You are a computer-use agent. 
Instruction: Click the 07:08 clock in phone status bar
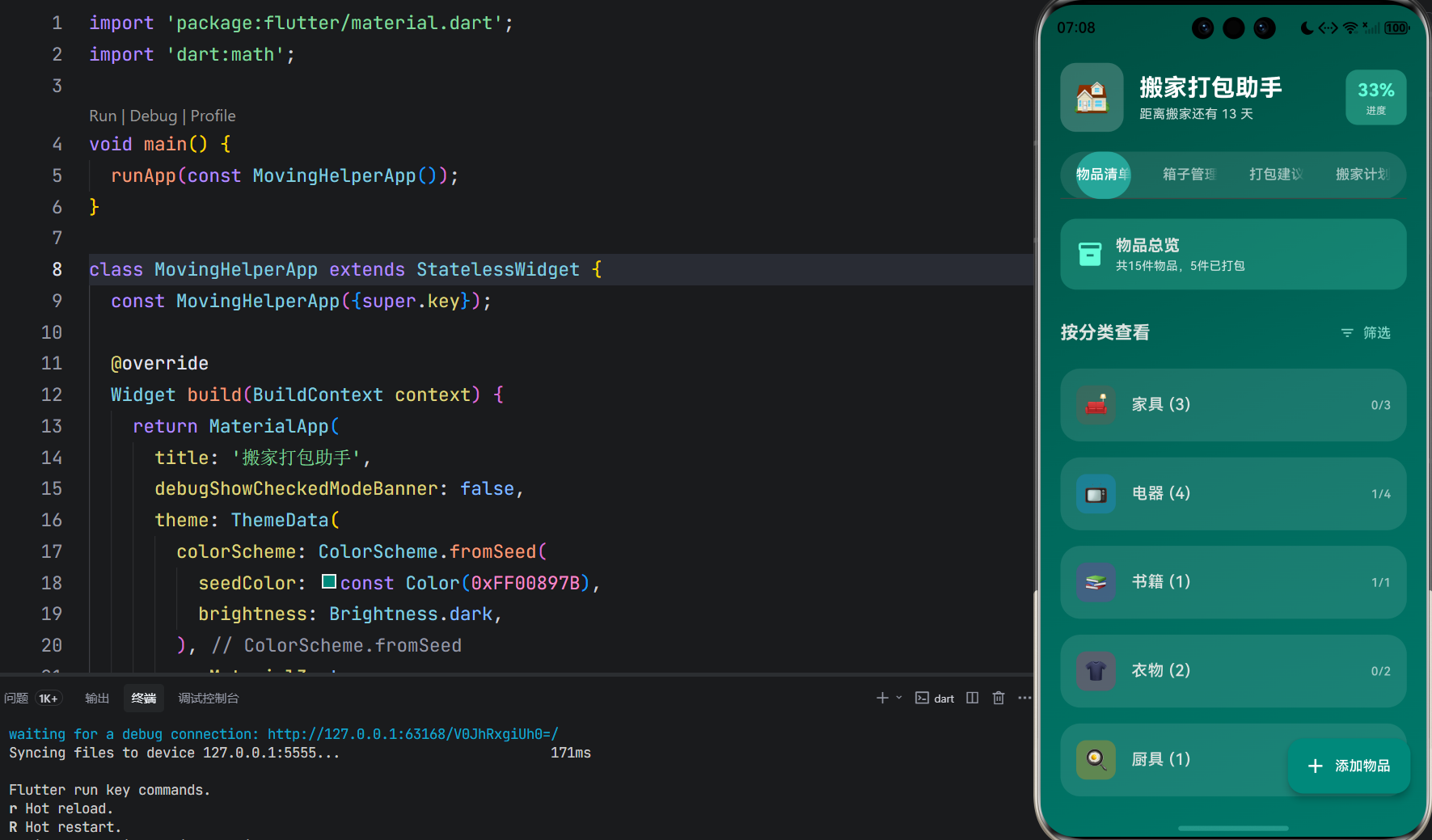[1076, 27]
